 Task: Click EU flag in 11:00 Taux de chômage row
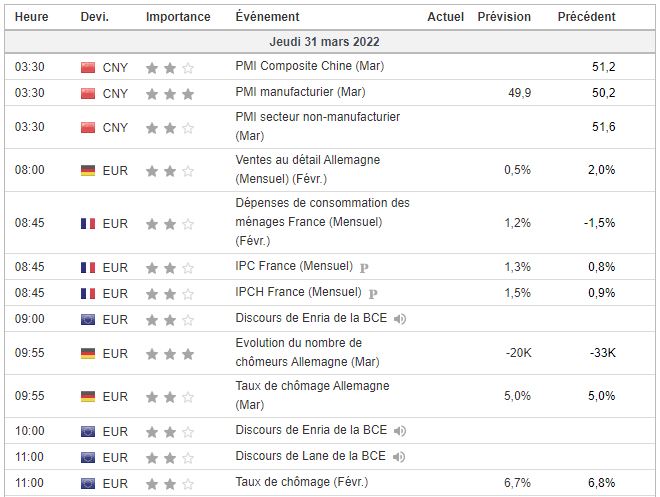[x=88, y=483]
